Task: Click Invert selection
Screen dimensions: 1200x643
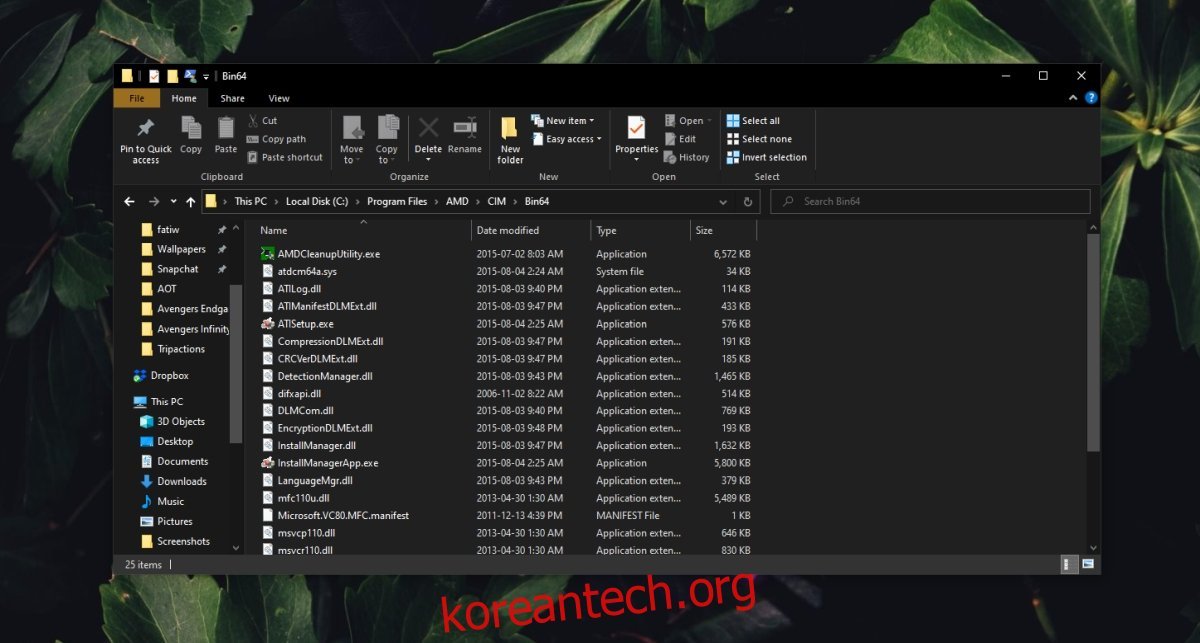Action: 767,157
